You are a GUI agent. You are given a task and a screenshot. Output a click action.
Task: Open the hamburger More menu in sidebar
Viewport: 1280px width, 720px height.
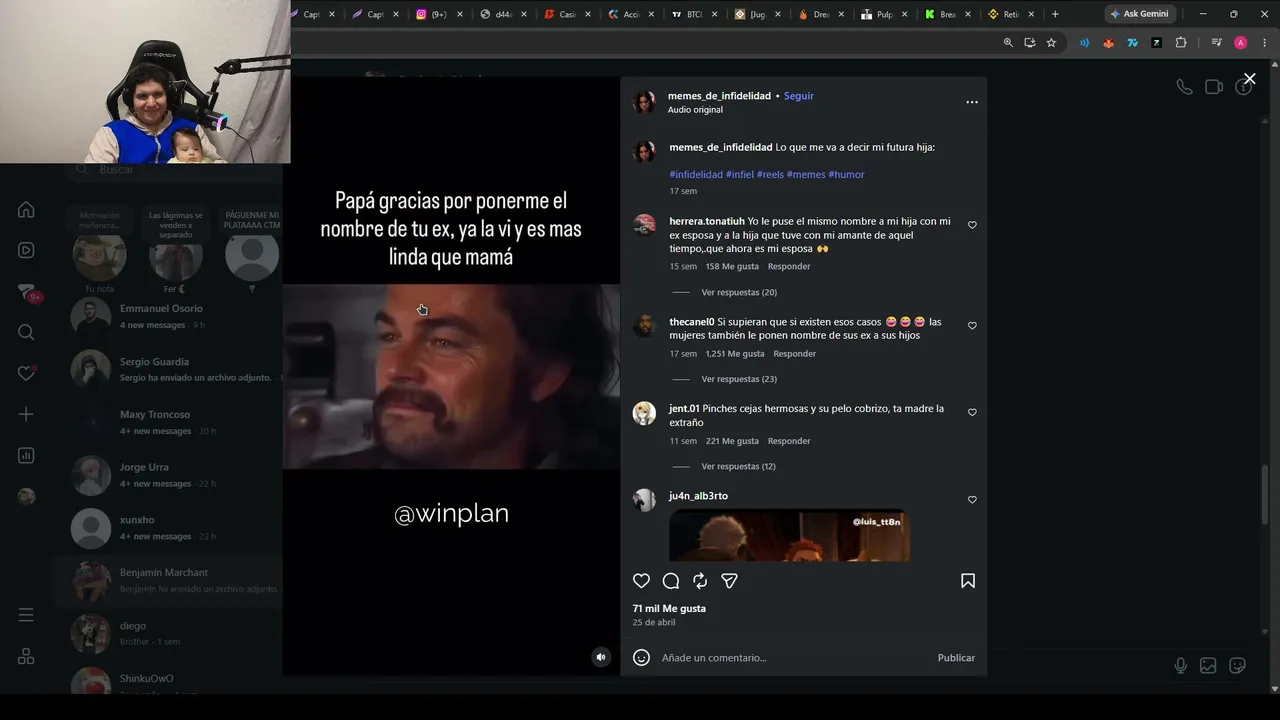pos(26,615)
